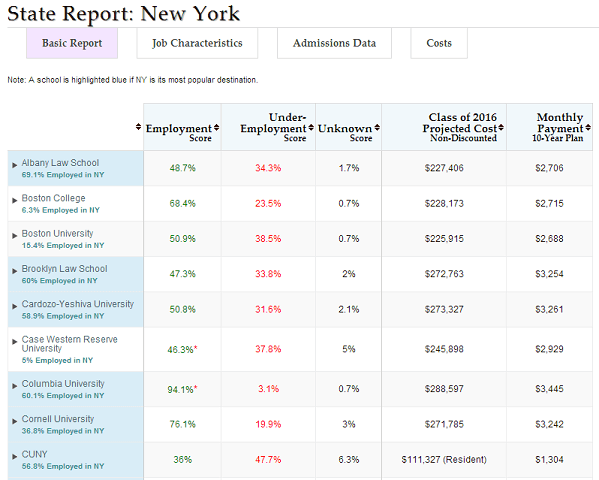
Task: Sort table by Unknown Score
Action: pyautogui.click(x=377, y=128)
